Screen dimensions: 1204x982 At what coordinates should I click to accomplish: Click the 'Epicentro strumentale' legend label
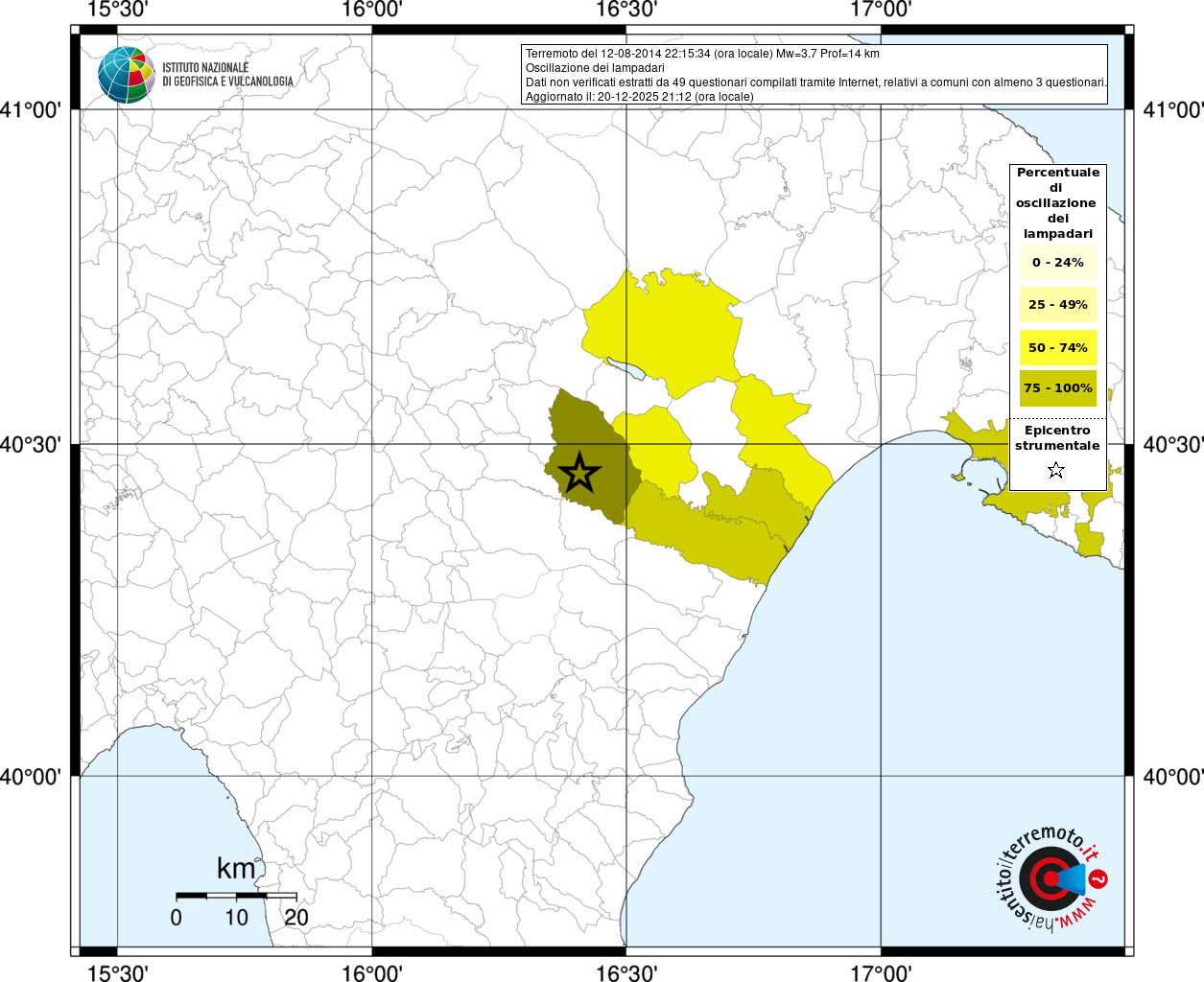tap(1057, 438)
